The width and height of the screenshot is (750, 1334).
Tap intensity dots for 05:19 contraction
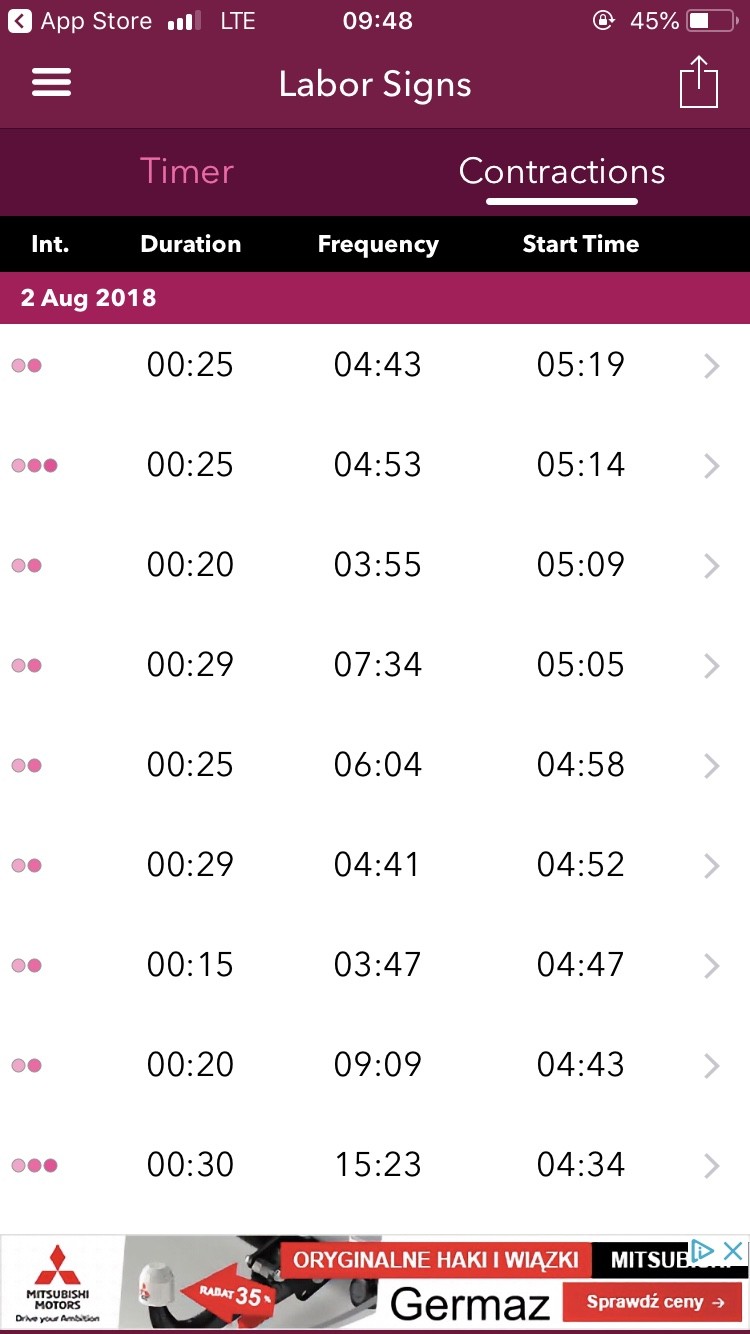pyautogui.click(x=27, y=365)
